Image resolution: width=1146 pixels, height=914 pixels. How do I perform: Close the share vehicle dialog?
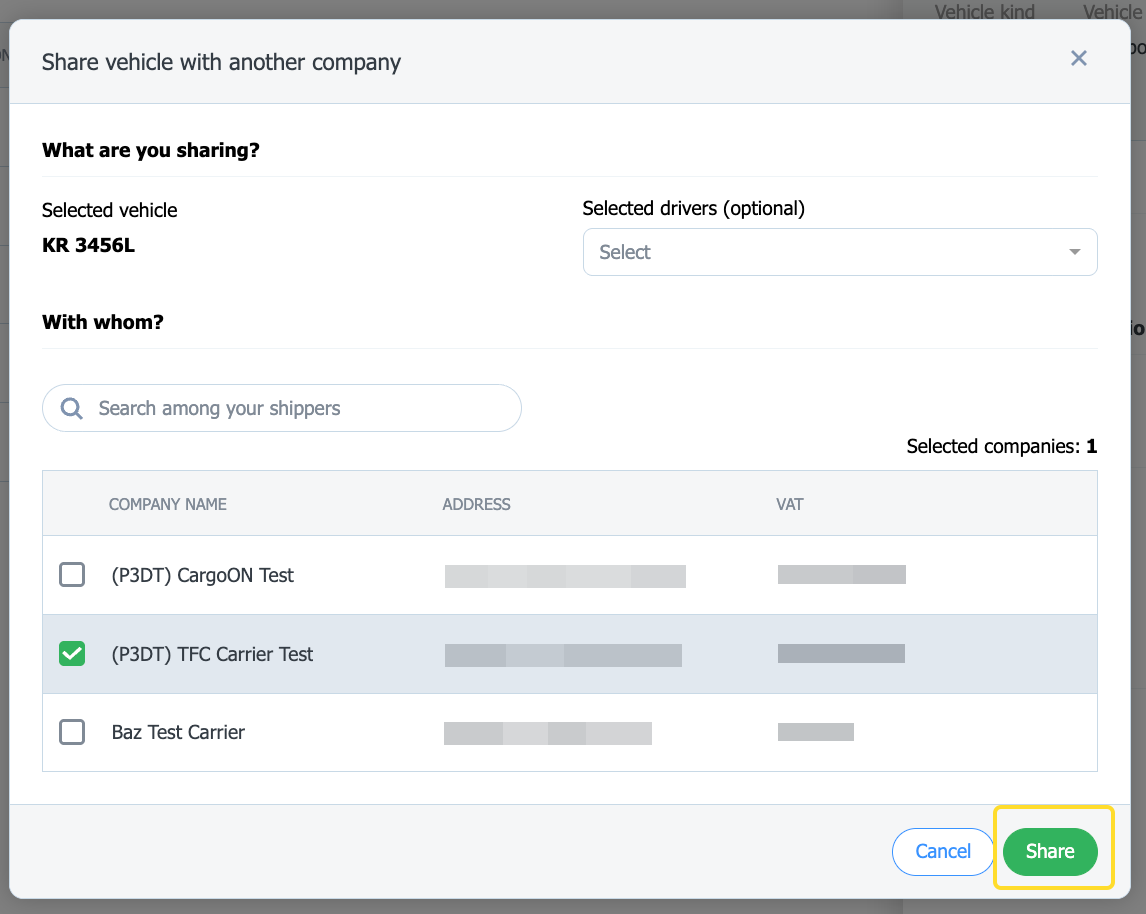1078,58
